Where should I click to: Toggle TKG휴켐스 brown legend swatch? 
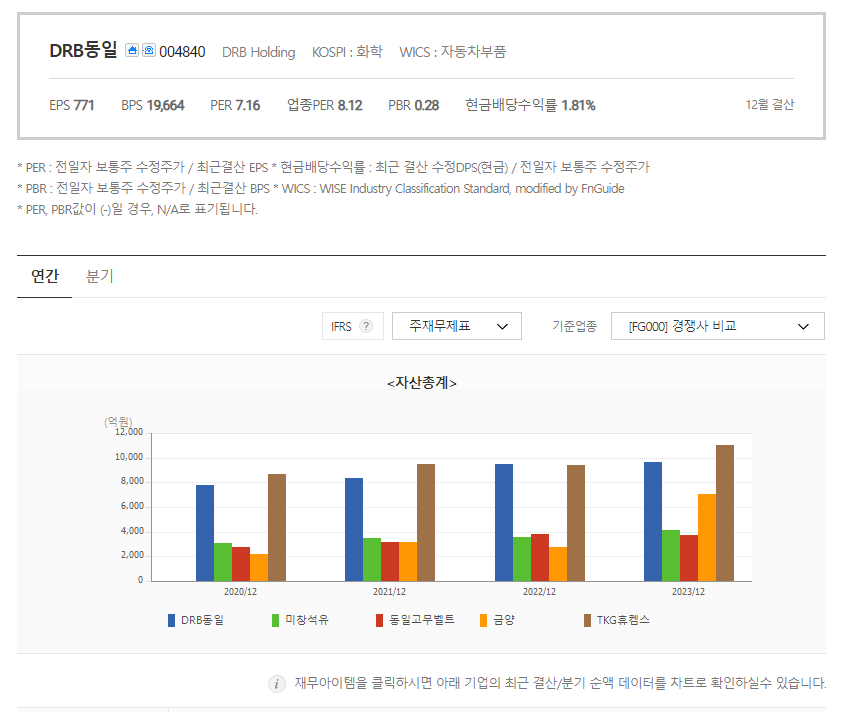tap(588, 620)
